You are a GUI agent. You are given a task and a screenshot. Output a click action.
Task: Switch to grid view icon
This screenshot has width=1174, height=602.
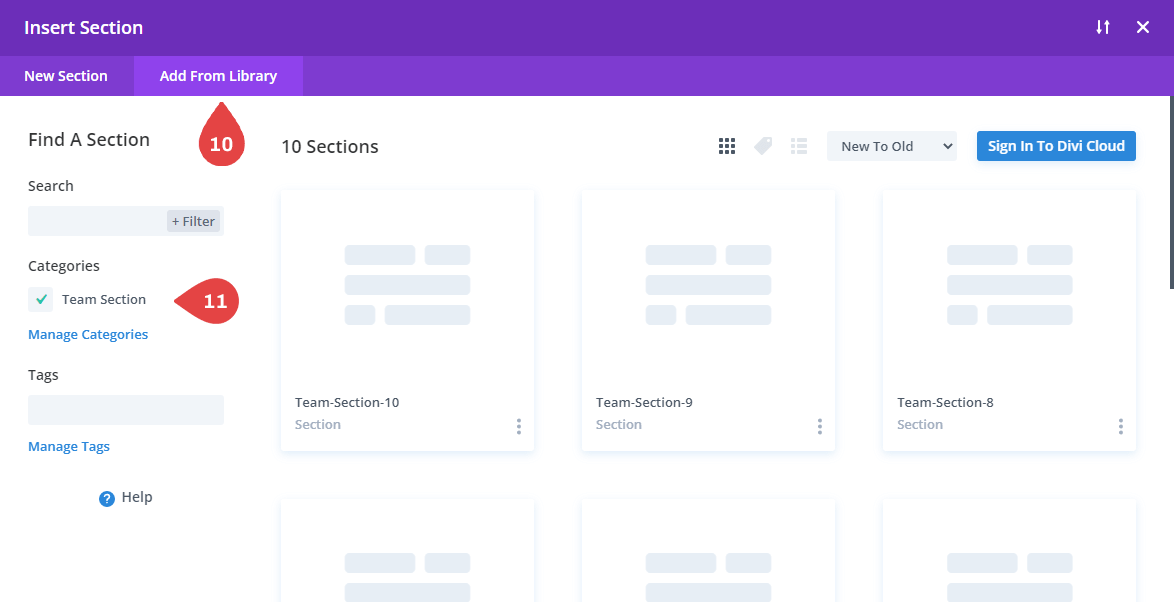(726, 146)
